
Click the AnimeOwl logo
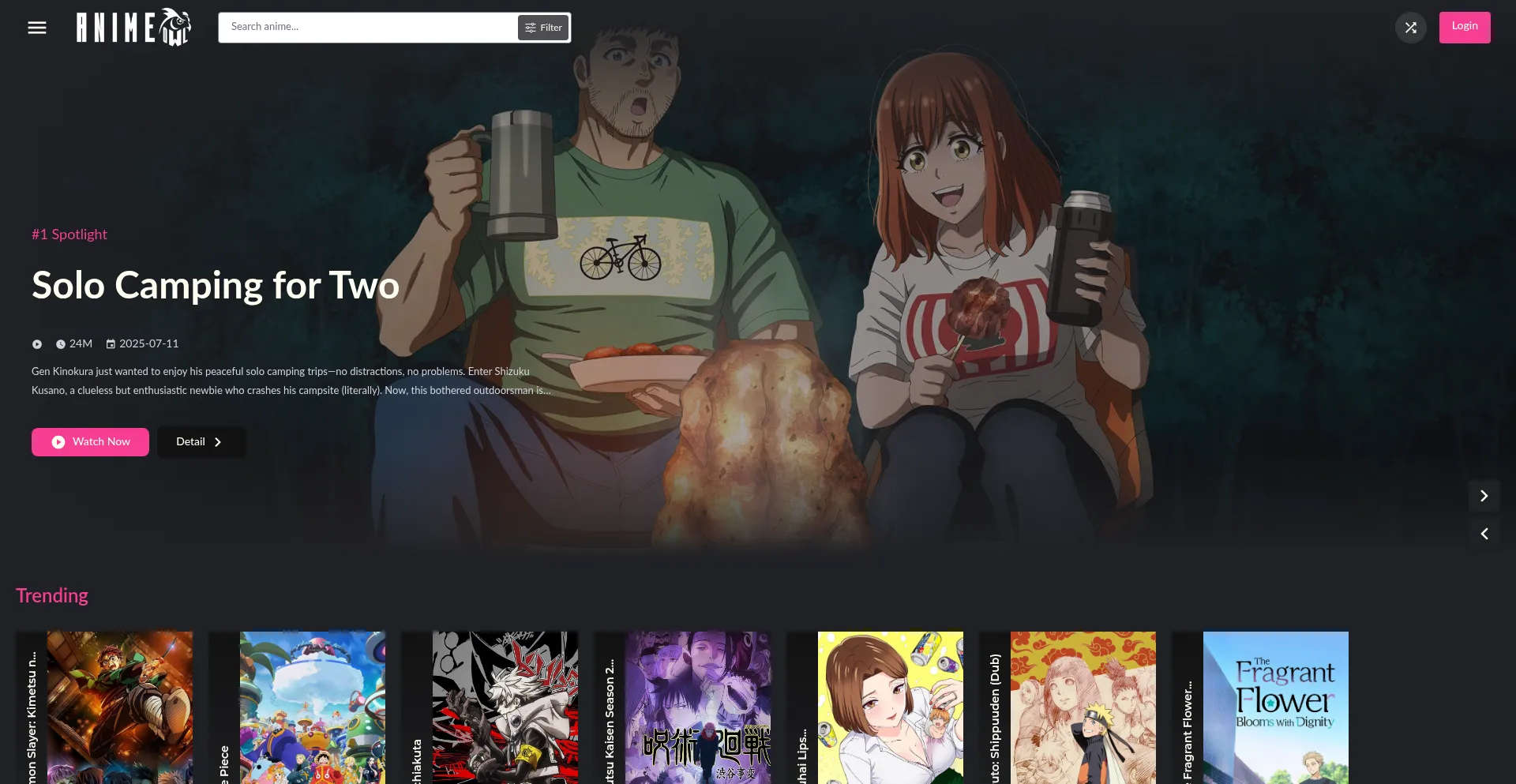click(133, 28)
